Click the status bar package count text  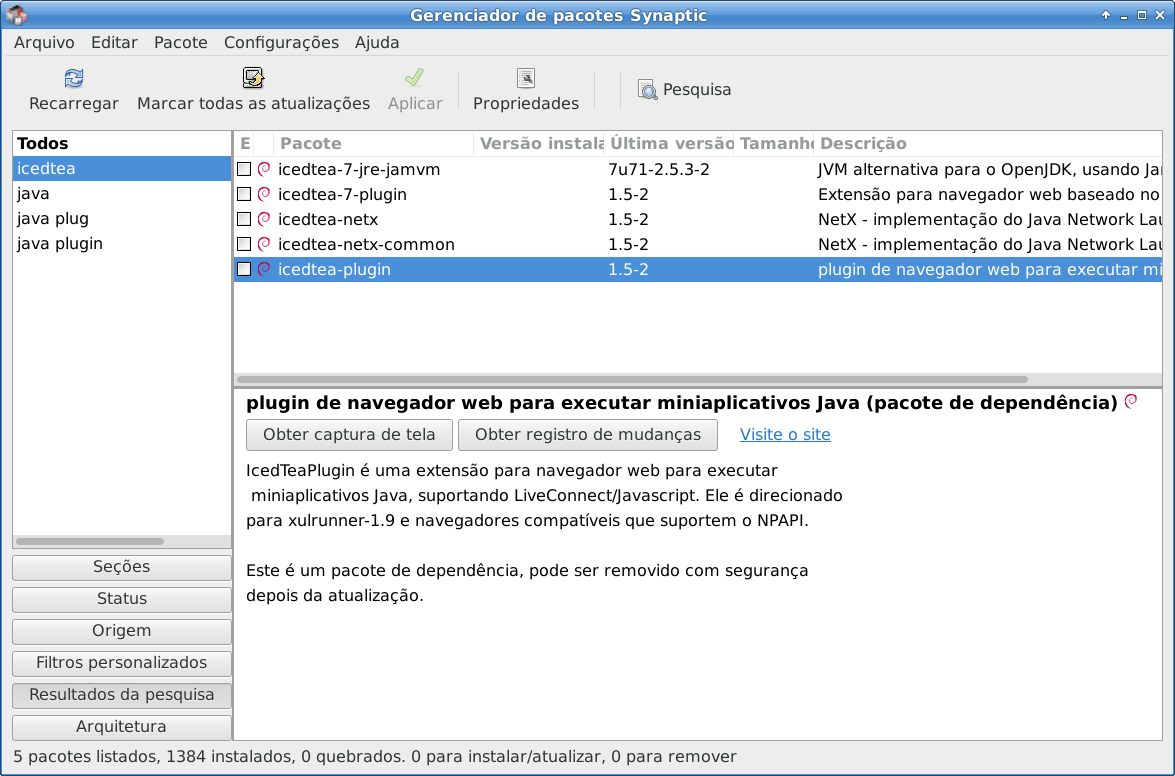click(375, 757)
